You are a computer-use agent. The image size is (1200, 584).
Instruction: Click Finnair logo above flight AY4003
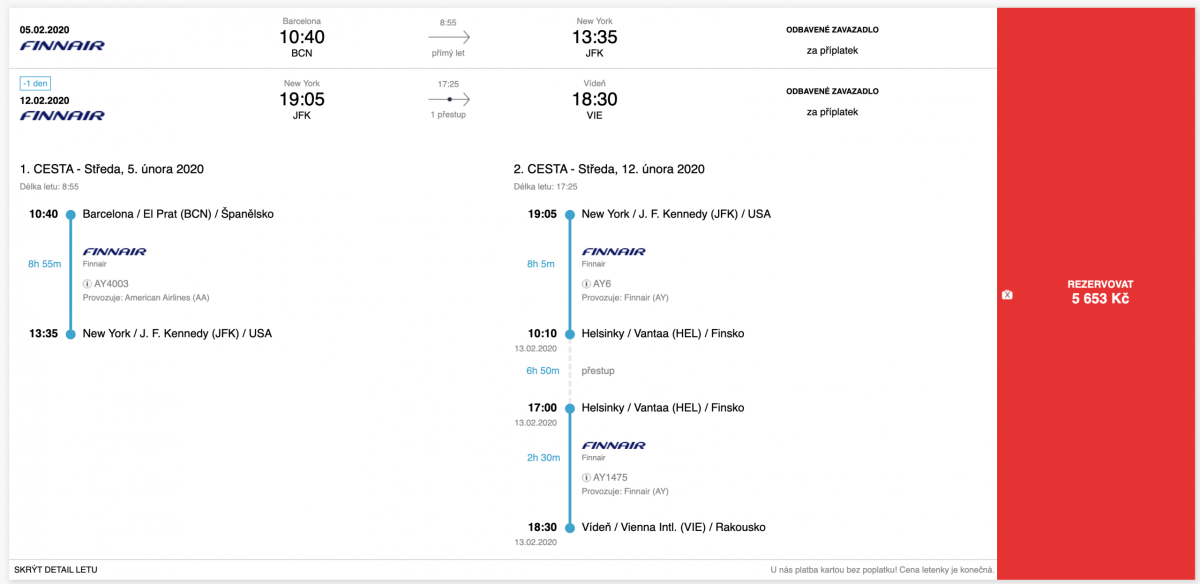click(x=115, y=252)
